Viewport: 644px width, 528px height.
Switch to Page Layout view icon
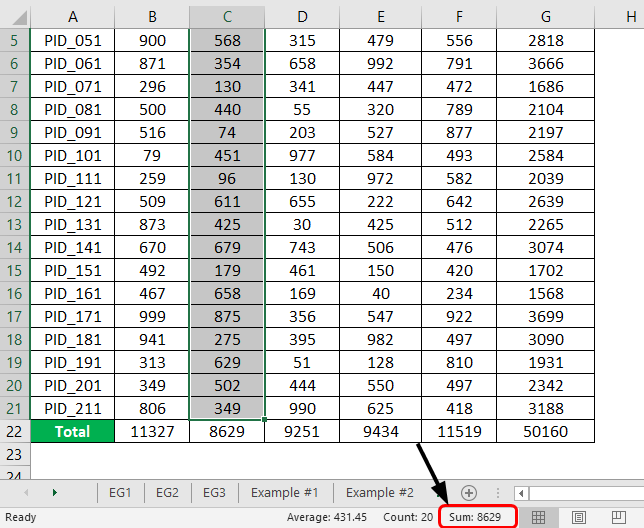pyautogui.click(x=578, y=517)
